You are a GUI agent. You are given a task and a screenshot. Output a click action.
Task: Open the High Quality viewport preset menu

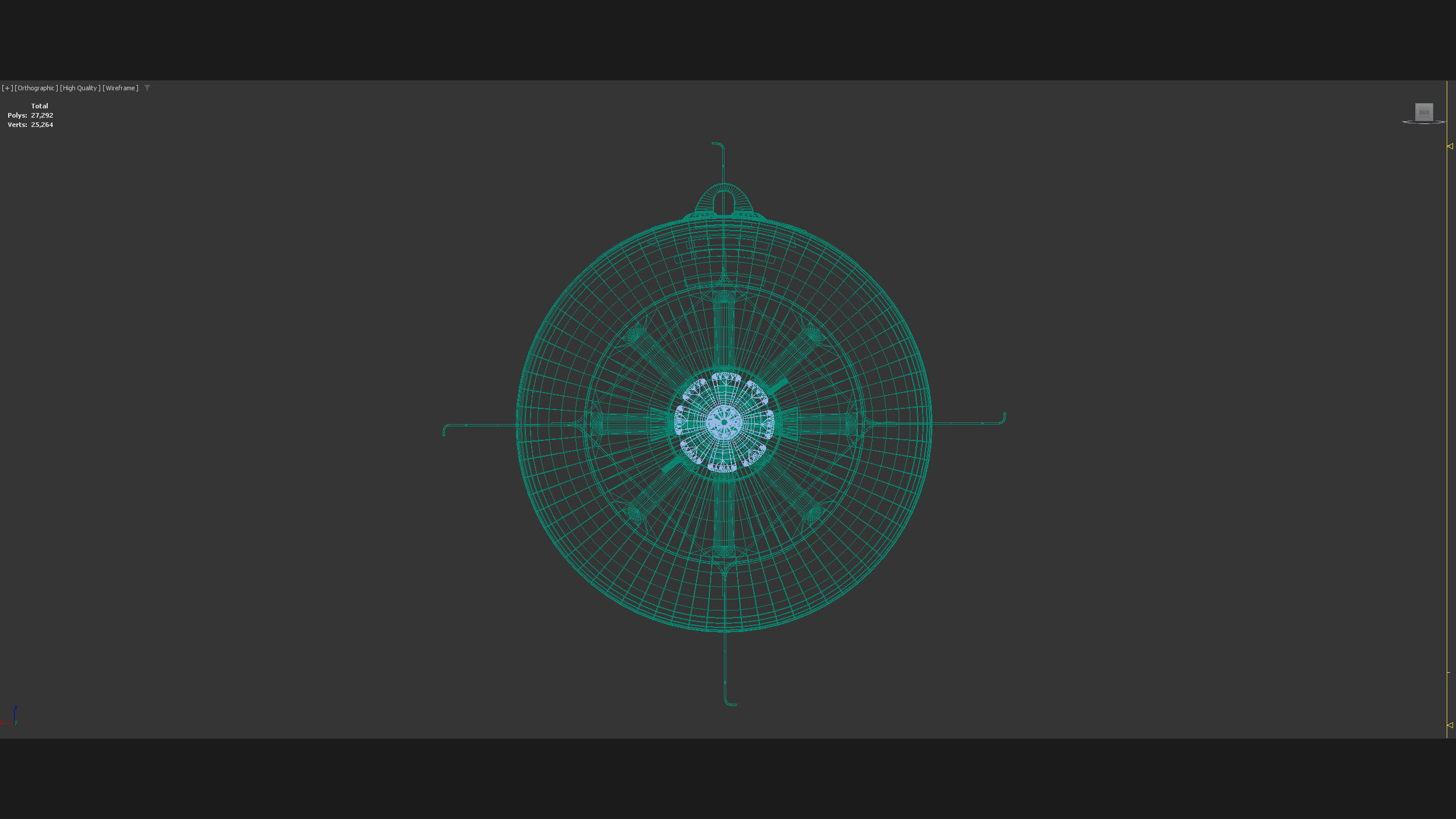click(x=80, y=88)
